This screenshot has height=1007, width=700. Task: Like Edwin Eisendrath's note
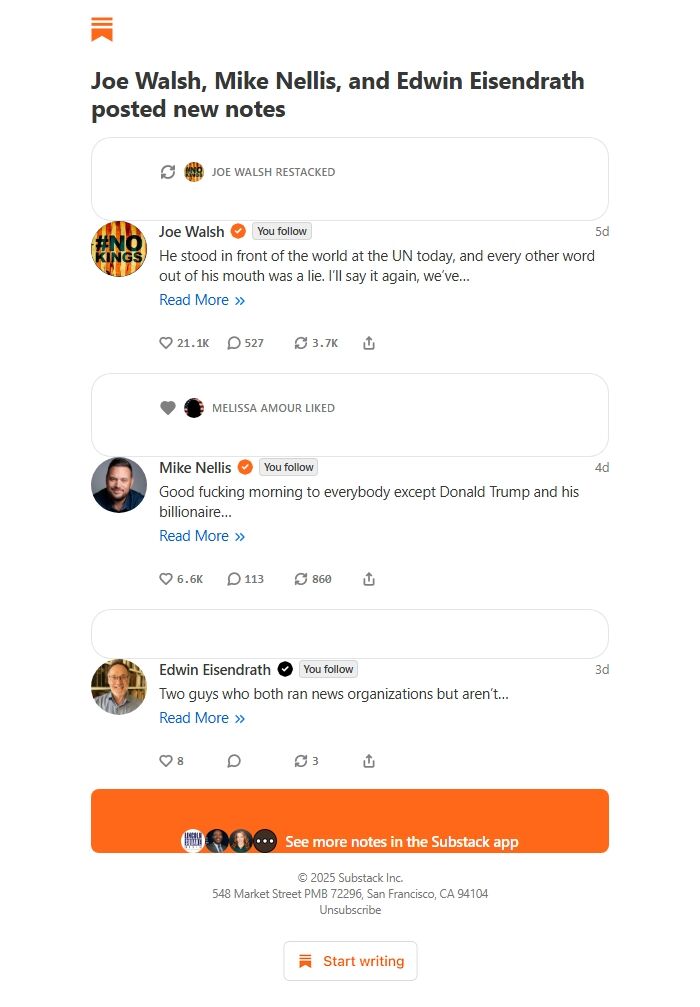click(166, 760)
